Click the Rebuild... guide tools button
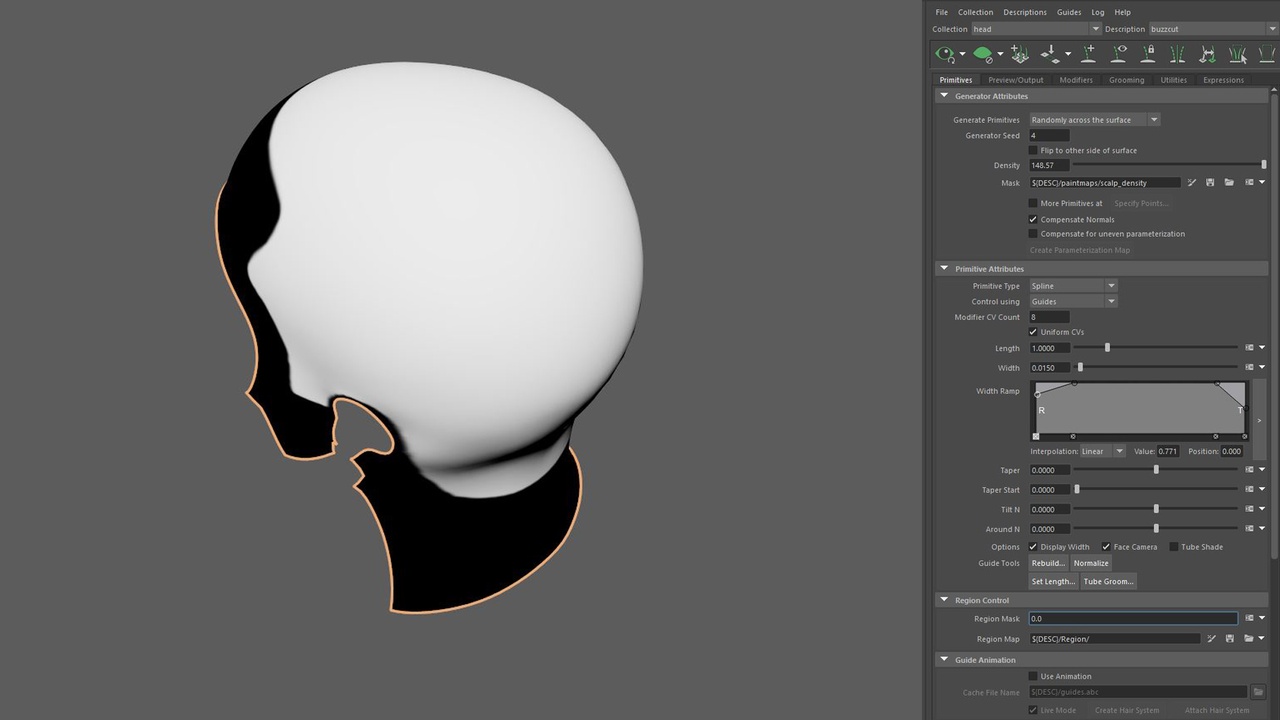 click(x=1048, y=563)
